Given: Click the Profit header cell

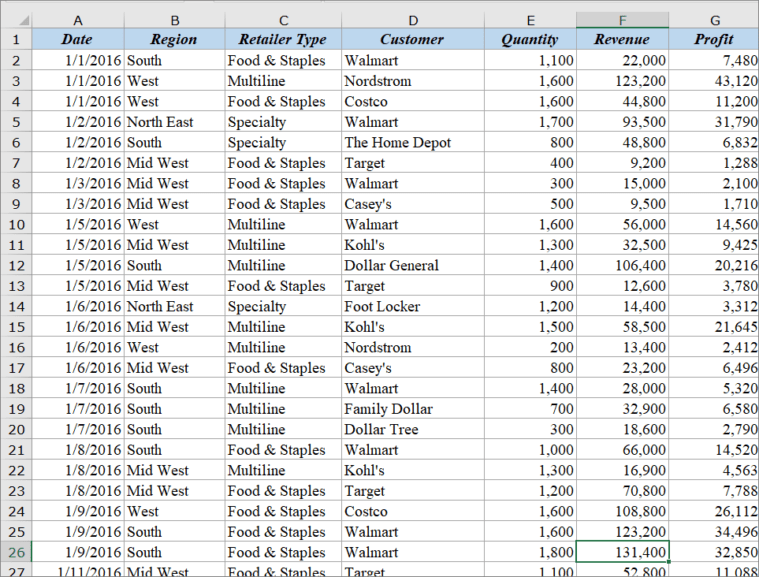Looking at the screenshot, I should click(x=714, y=39).
